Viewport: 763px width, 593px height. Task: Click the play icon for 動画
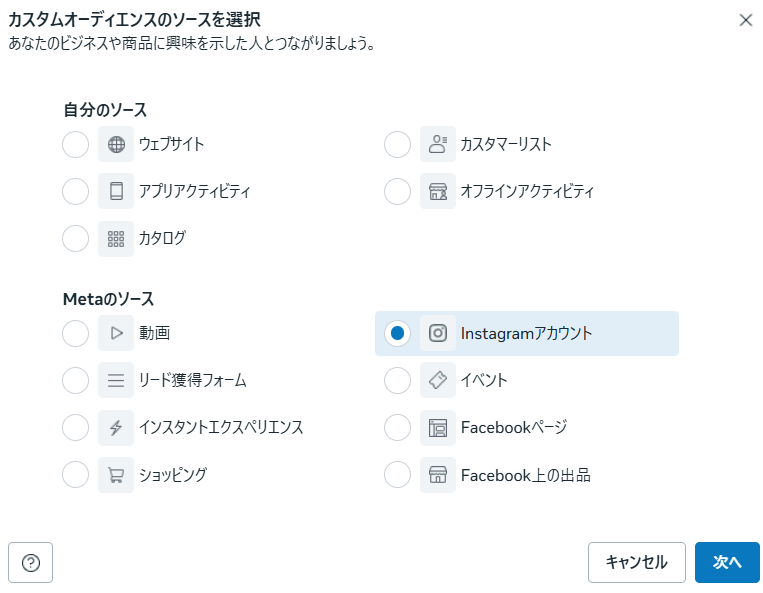pyautogui.click(x=116, y=333)
